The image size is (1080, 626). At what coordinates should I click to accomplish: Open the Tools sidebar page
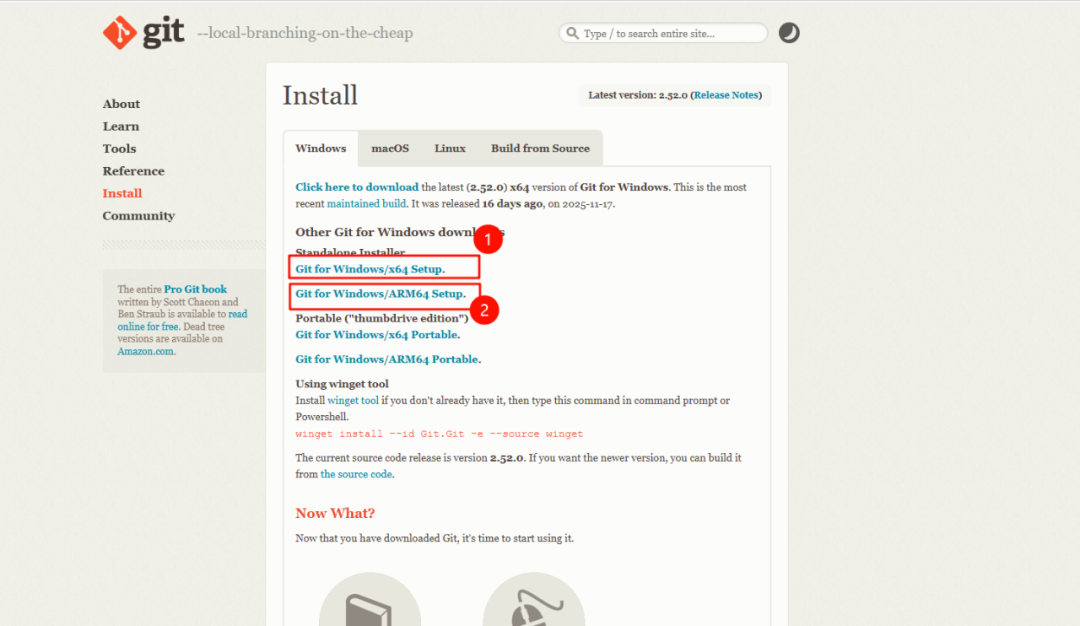tap(119, 149)
